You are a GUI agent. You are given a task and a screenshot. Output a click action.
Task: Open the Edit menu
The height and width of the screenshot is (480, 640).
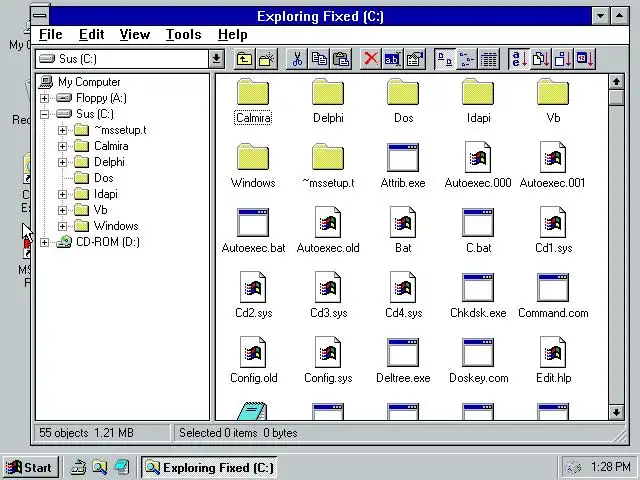(91, 35)
